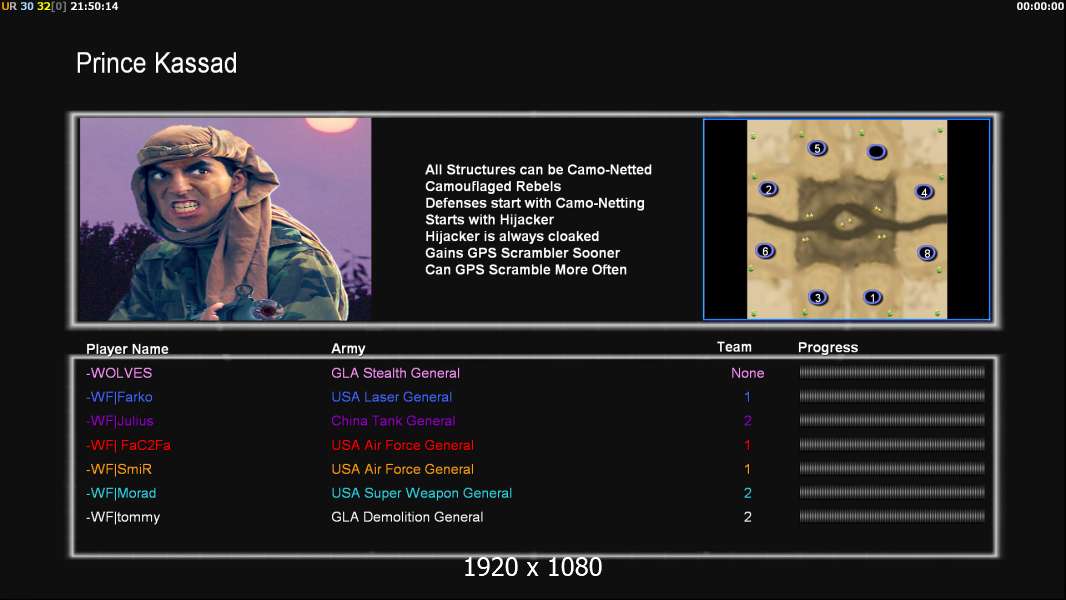
Task: Click player name -WF|Julius
Action: pyautogui.click(x=120, y=421)
